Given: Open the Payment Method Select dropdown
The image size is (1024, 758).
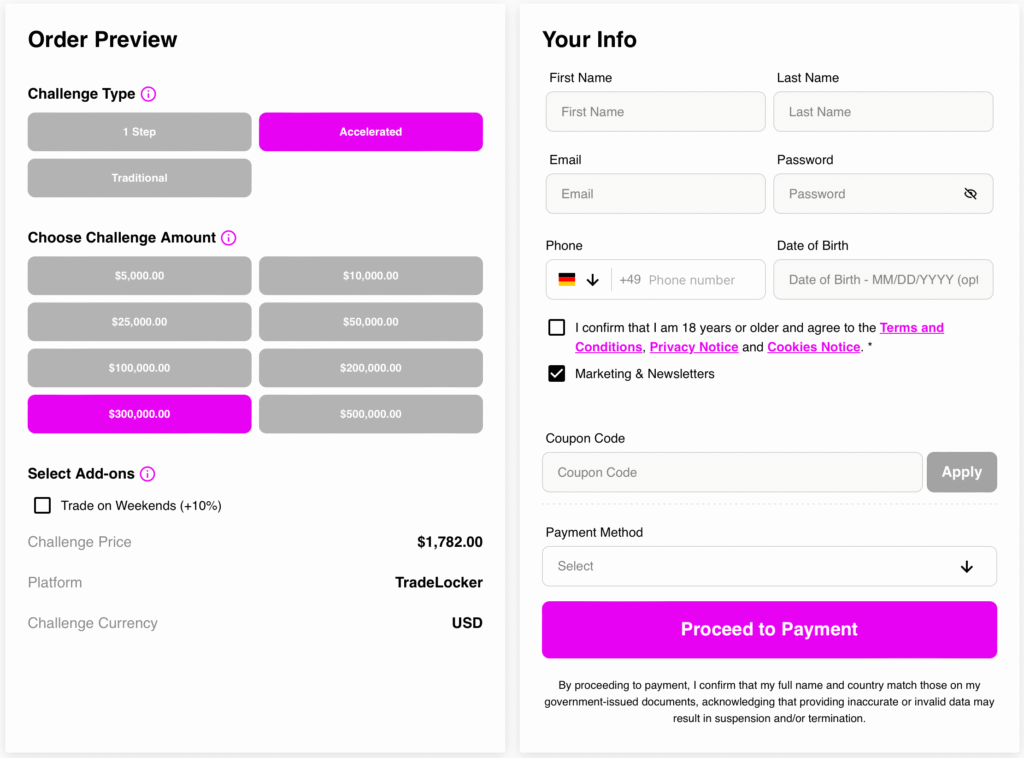Looking at the screenshot, I should (x=769, y=566).
